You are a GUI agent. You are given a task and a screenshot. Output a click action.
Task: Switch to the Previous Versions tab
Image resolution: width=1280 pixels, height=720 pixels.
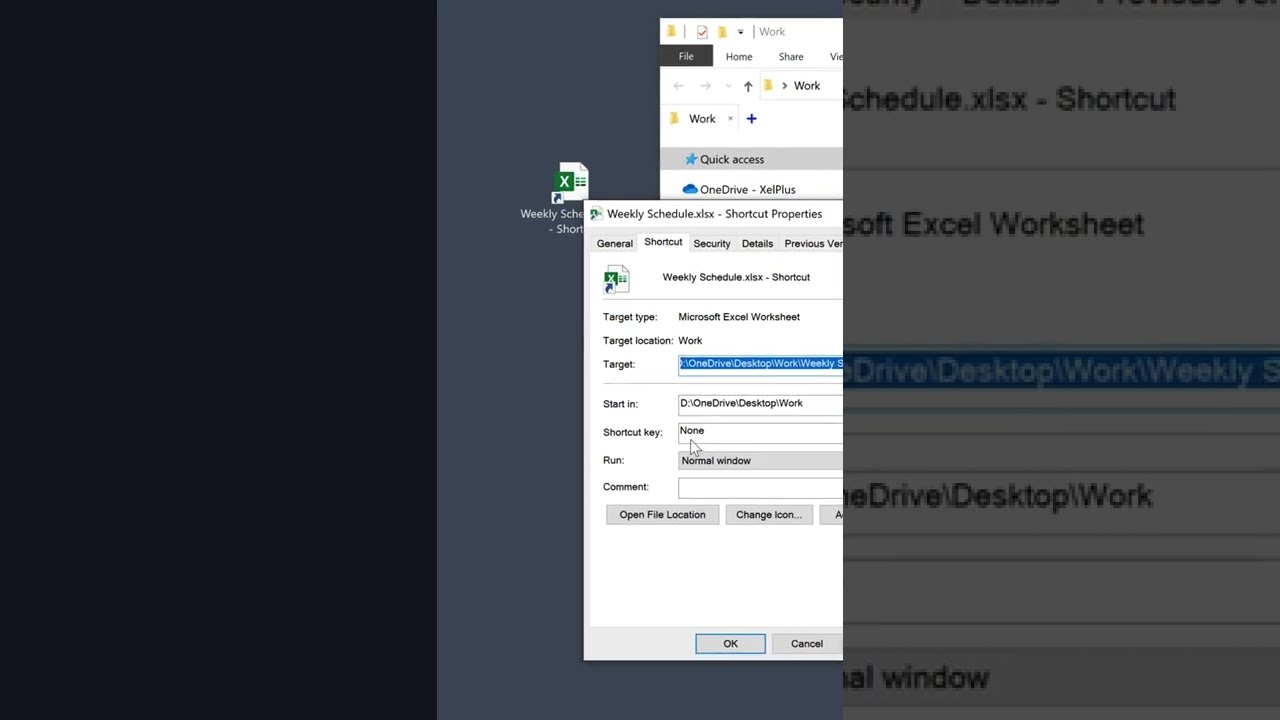[x=811, y=244]
